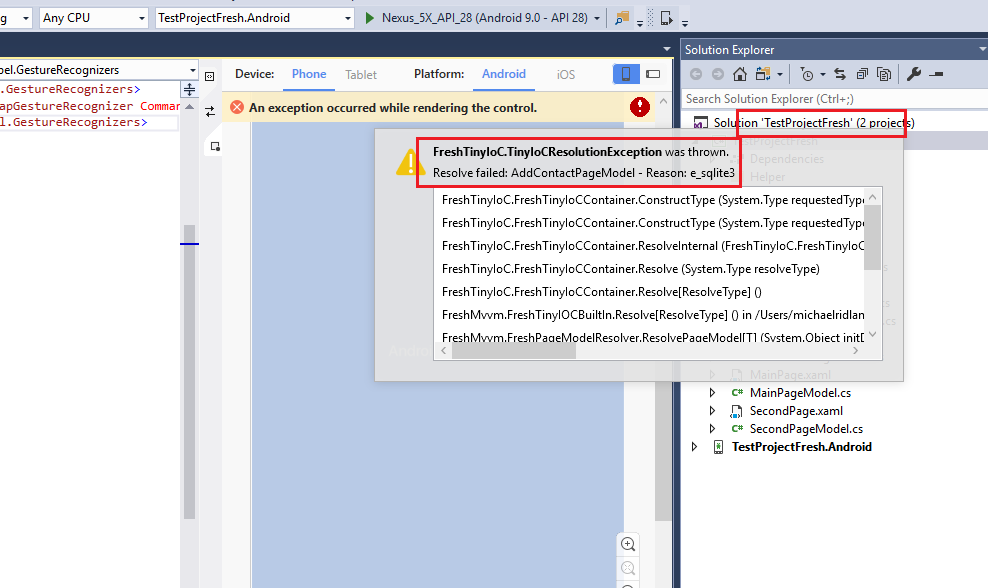Click the Home icon in Solution Explorer

coord(740,73)
